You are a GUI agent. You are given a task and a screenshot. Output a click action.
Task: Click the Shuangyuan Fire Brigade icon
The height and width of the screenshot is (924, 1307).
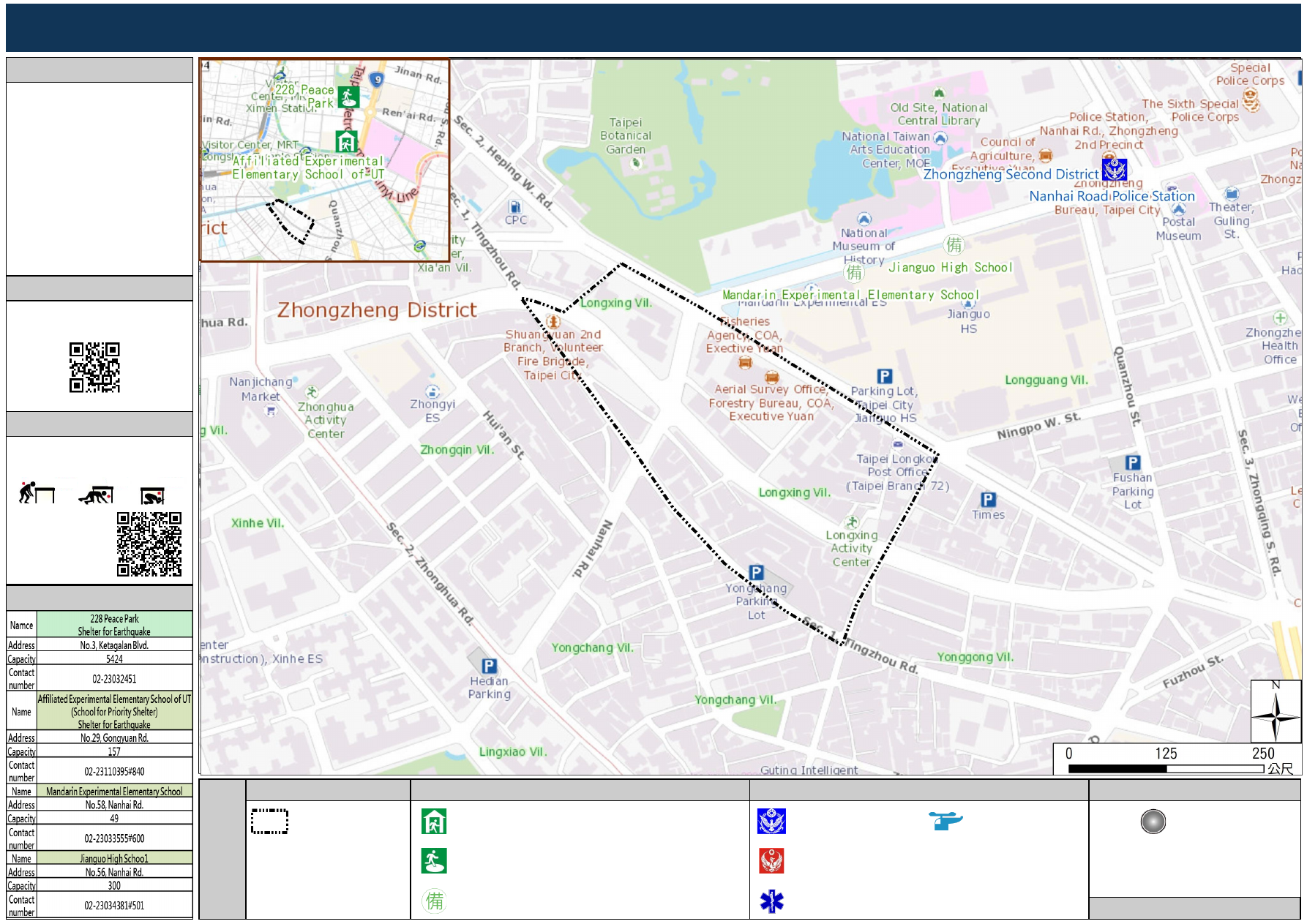click(x=554, y=321)
